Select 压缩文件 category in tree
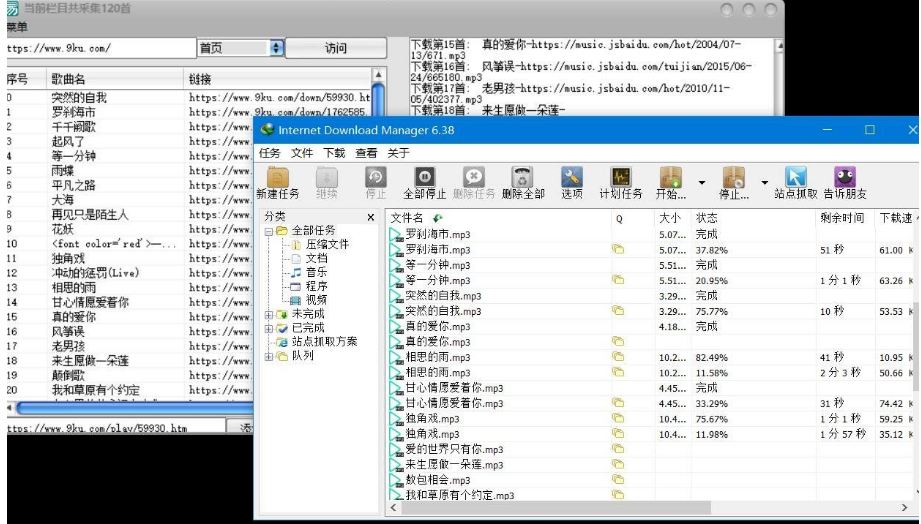This screenshot has width=921, height=524. click(327, 244)
